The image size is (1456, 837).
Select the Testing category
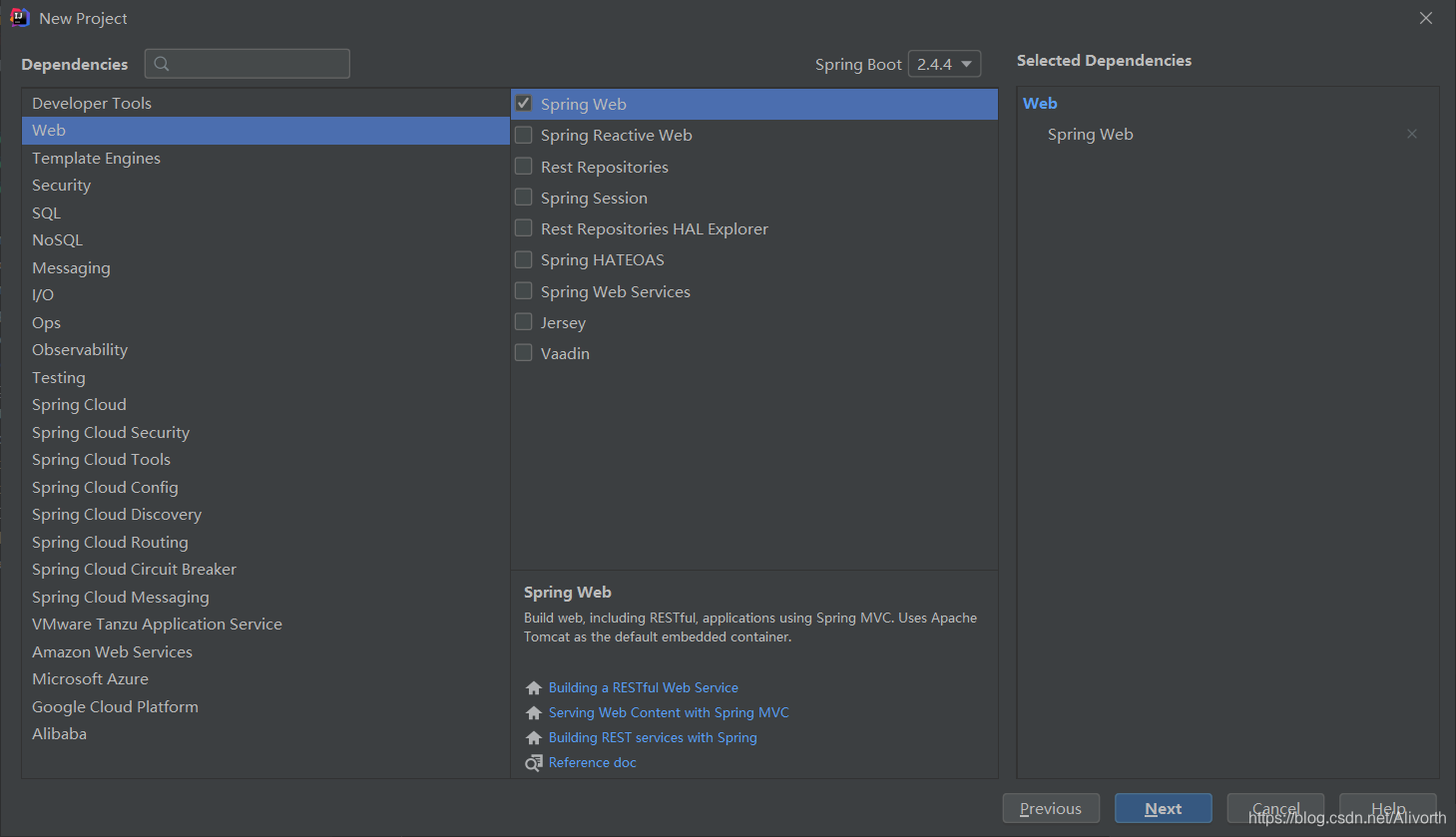pos(265,377)
